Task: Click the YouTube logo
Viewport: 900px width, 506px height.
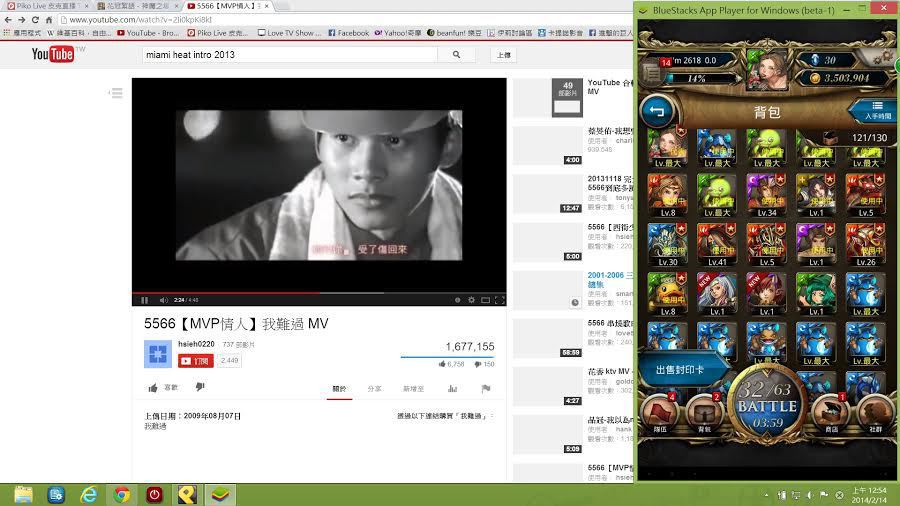Action: tap(53, 54)
